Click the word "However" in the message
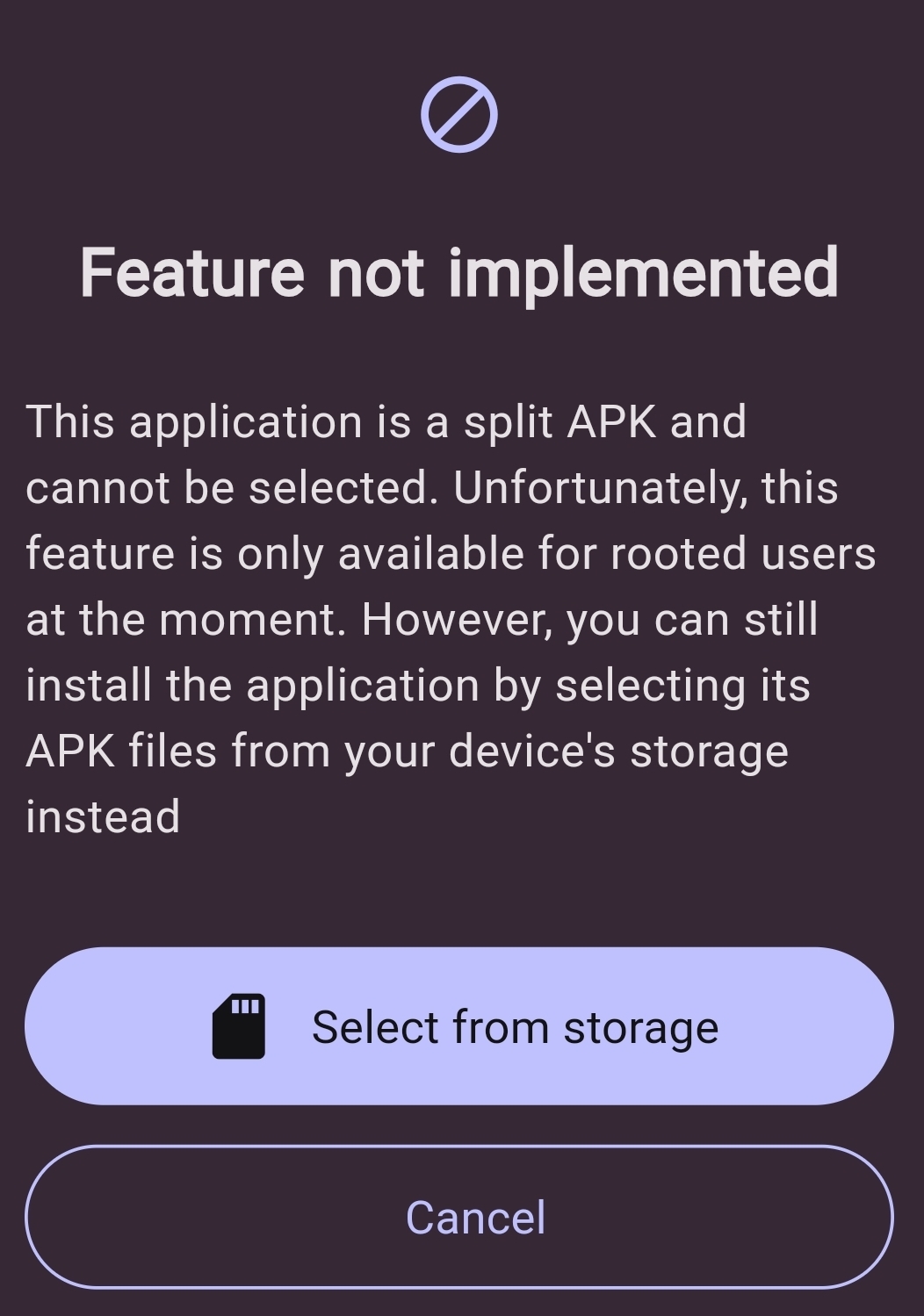Viewport: 924px width, 1316px height. pyautogui.click(x=457, y=620)
